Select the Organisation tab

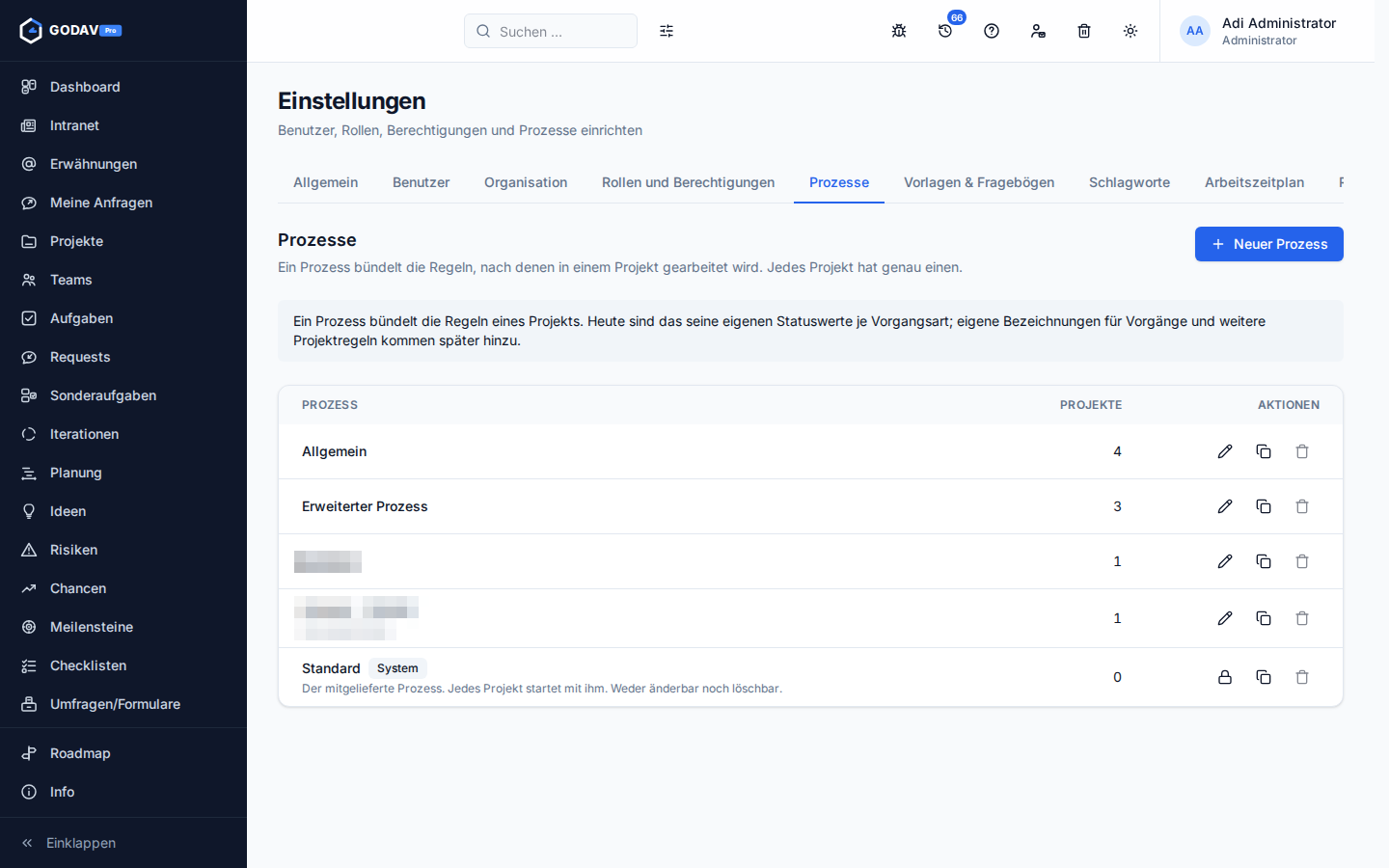[526, 182]
